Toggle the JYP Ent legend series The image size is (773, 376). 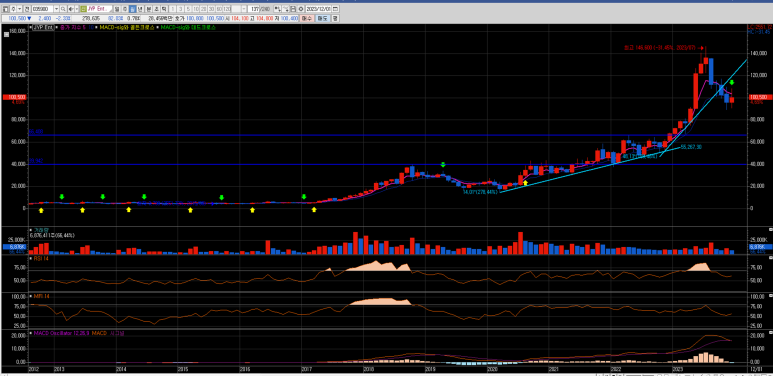point(43,28)
